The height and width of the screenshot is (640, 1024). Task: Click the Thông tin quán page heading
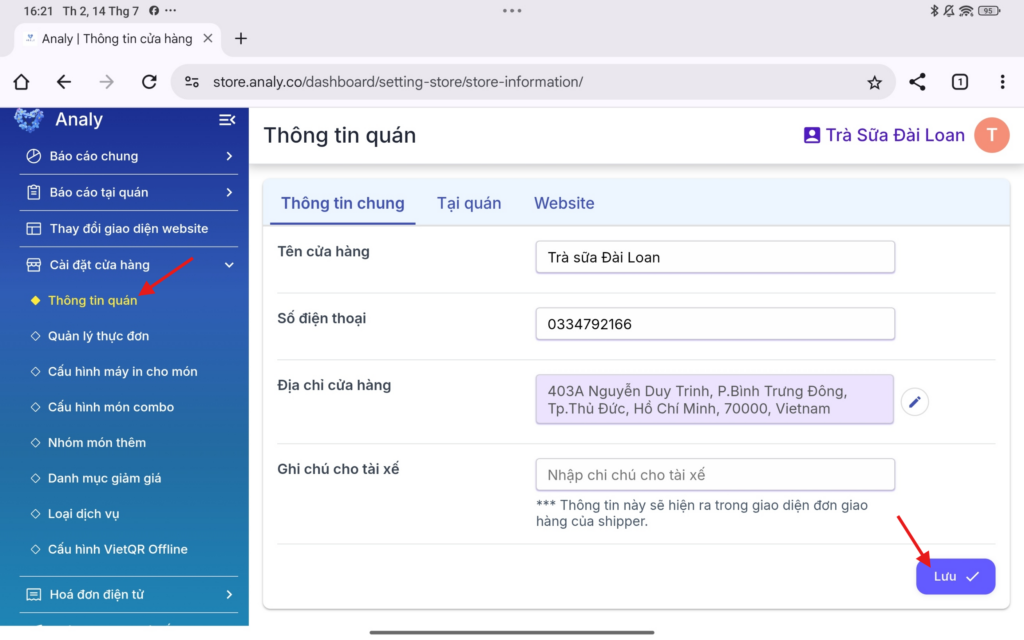tap(340, 135)
